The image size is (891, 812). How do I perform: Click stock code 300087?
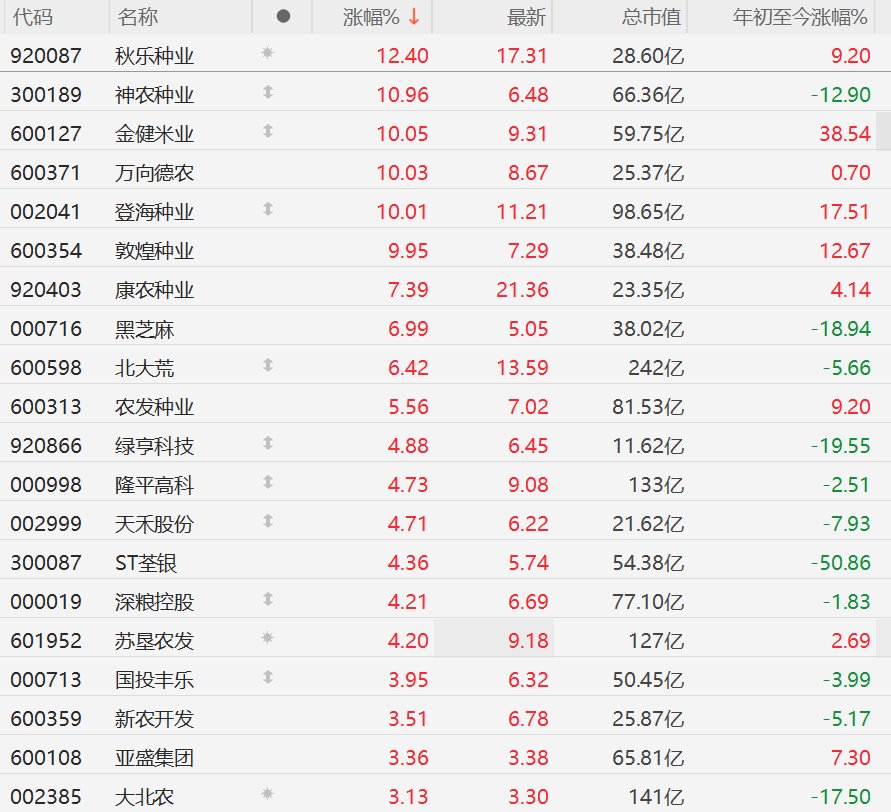46,563
